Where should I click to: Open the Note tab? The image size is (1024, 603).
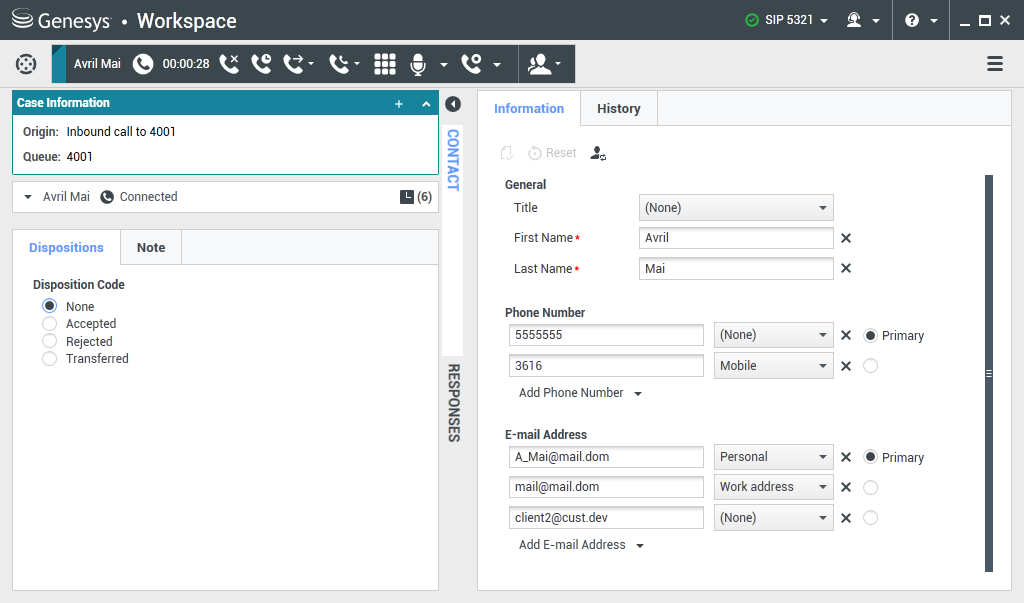coord(150,246)
